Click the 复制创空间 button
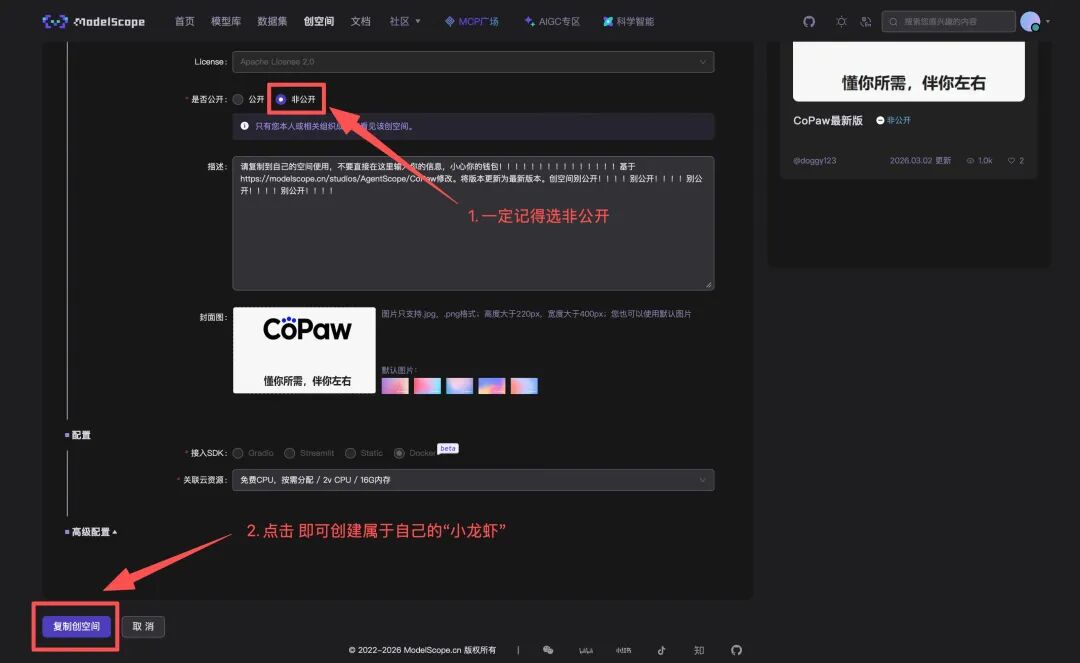Screen dimensions: 1080x663 [76, 627]
